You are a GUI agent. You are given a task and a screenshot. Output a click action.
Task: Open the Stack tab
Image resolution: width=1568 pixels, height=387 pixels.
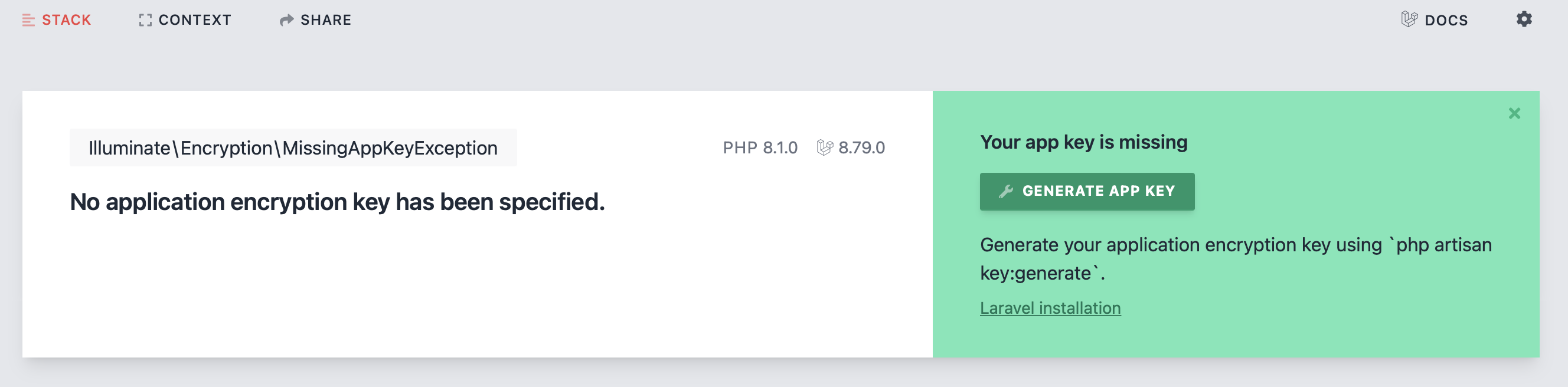pos(57,20)
